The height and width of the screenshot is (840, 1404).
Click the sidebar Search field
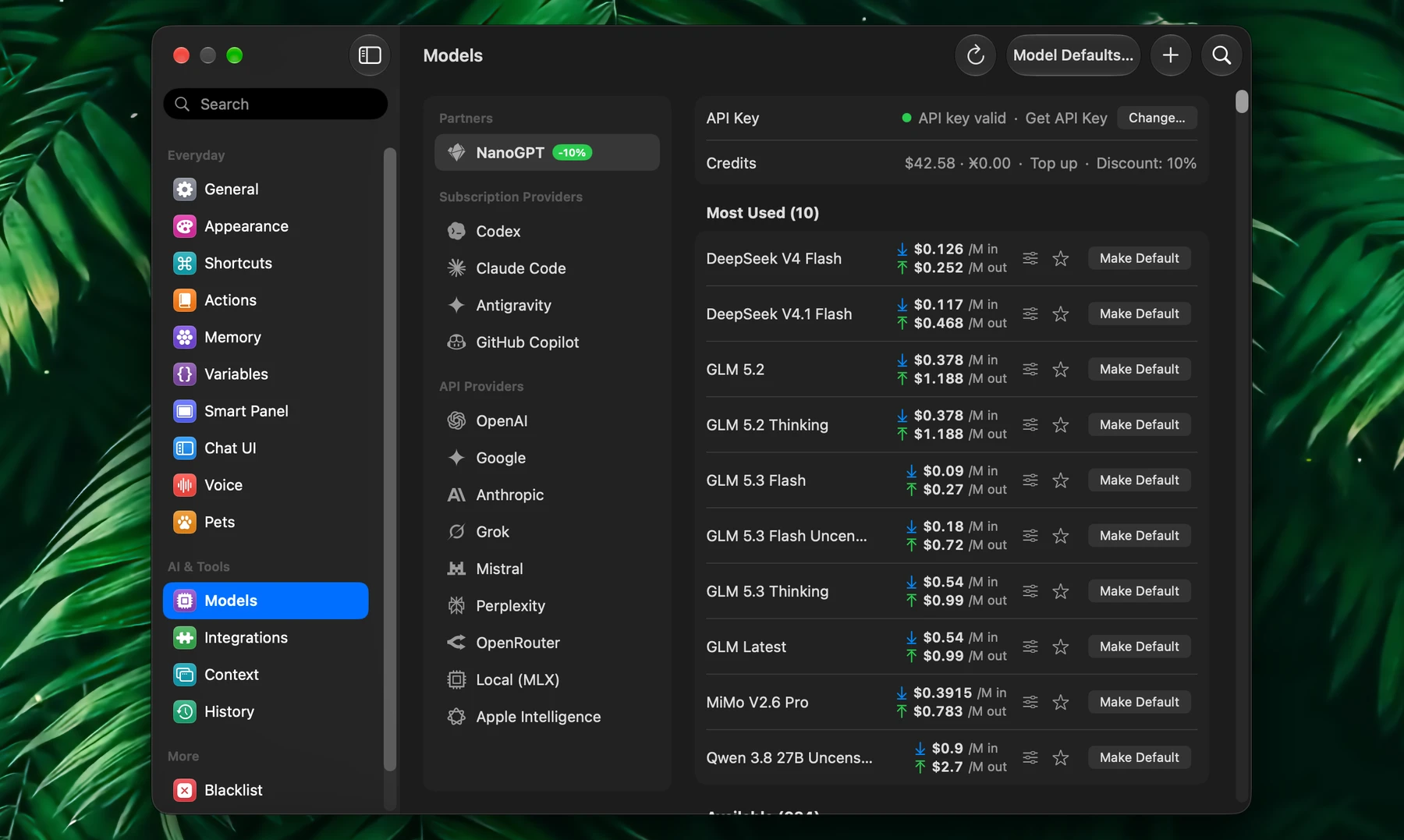tap(275, 104)
